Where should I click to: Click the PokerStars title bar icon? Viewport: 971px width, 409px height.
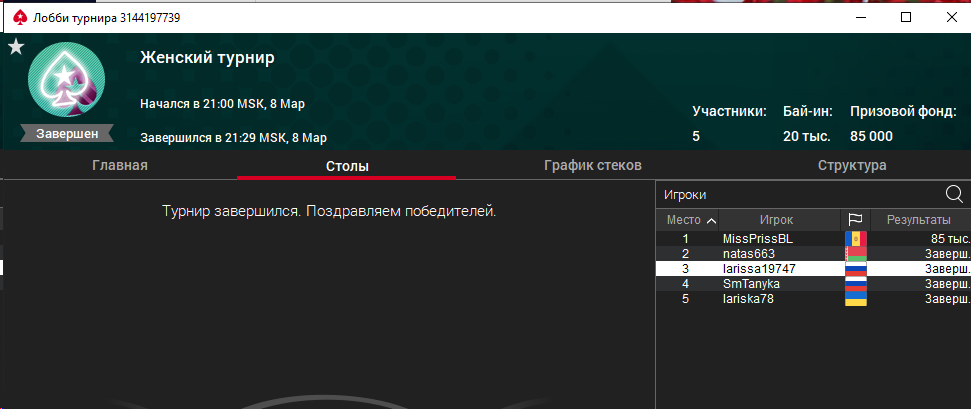20,18
